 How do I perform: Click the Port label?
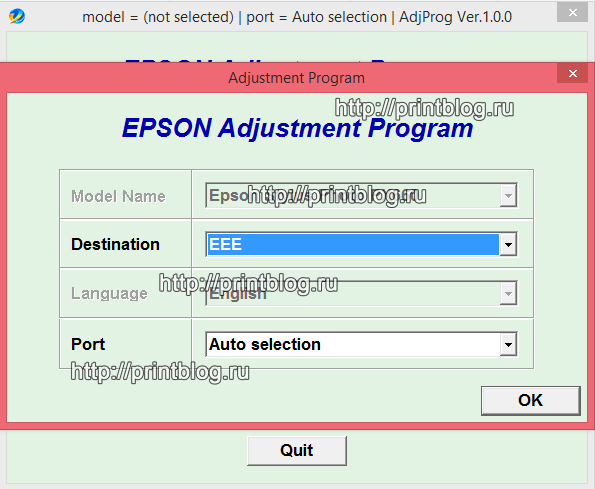(88, 344)
